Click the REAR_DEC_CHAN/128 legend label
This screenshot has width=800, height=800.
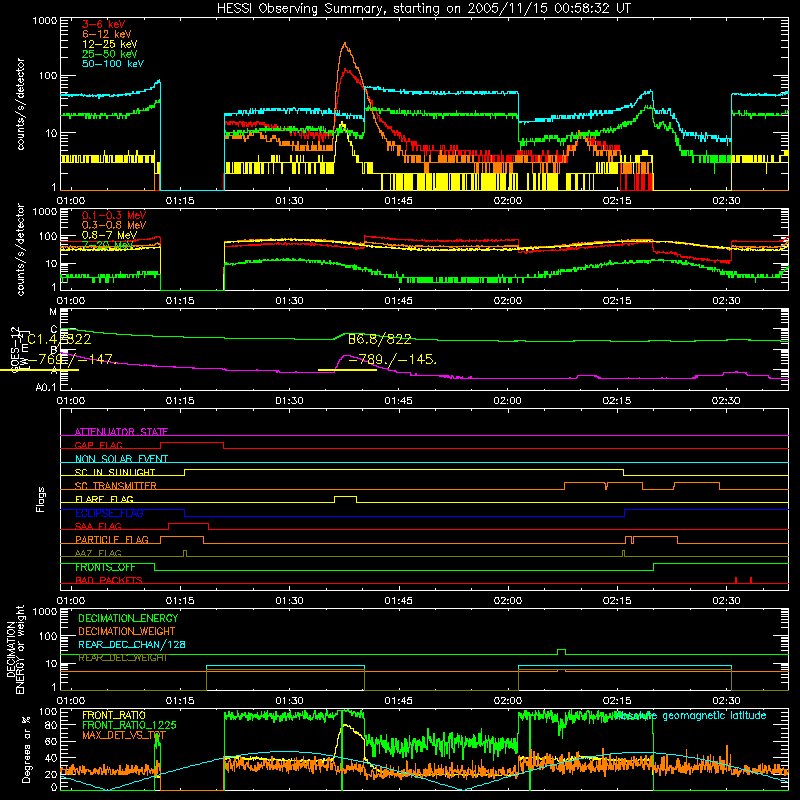(x=132, y=644)
